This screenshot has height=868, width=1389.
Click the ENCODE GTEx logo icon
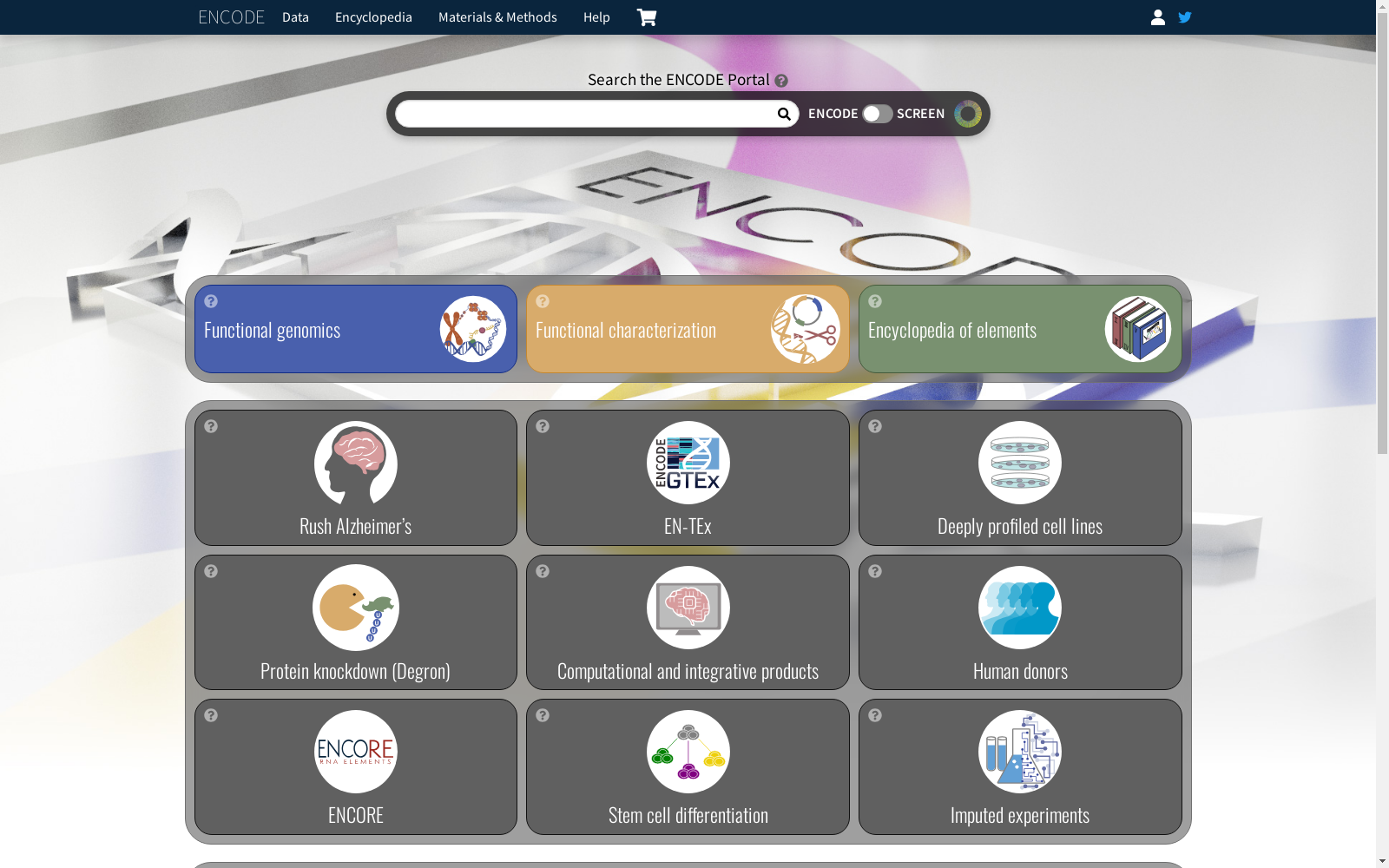coord(688,463)
